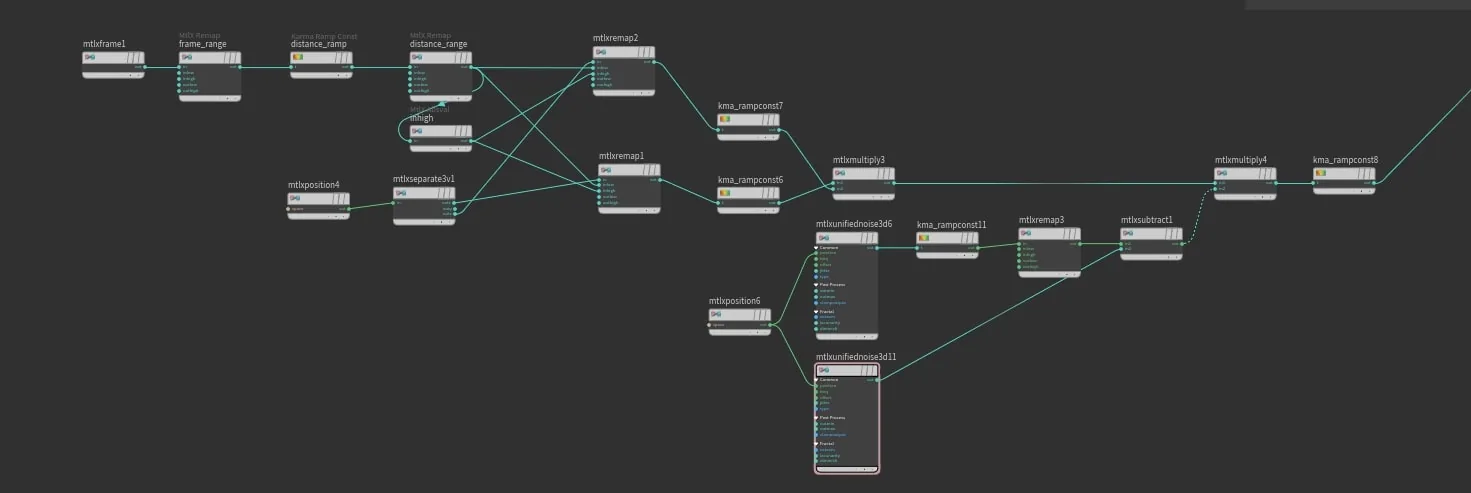Viewport: 1471px width, 493px height.
Task: Click the mtlxmultiply4 node icon
Action: (1222, 173)
